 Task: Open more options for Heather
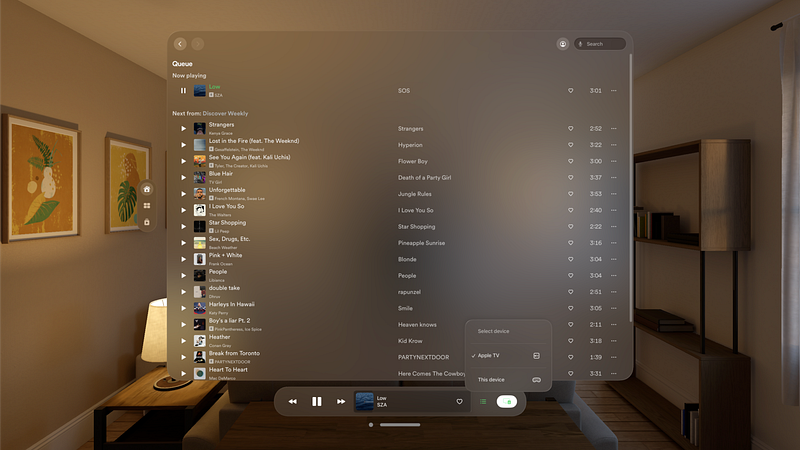coord(614,341)
